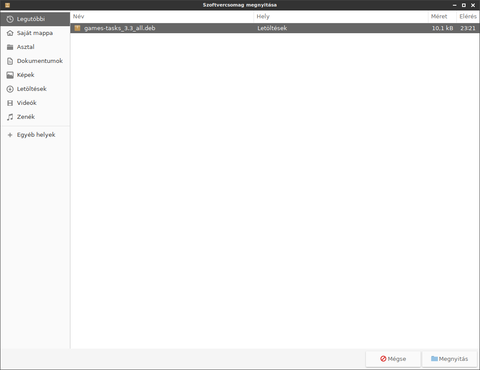Click the folder icon beside Asztal
The width and height of the screenshot is (480, 370).
(x=10, y=47)
